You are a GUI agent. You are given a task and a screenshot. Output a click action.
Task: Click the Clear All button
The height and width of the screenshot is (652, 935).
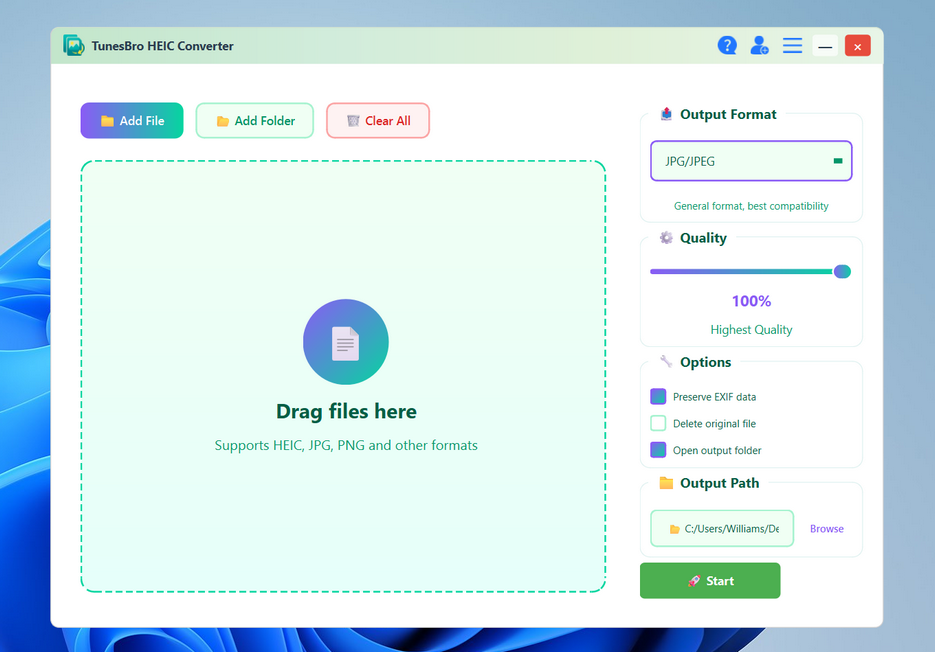(x=378, y=120)
